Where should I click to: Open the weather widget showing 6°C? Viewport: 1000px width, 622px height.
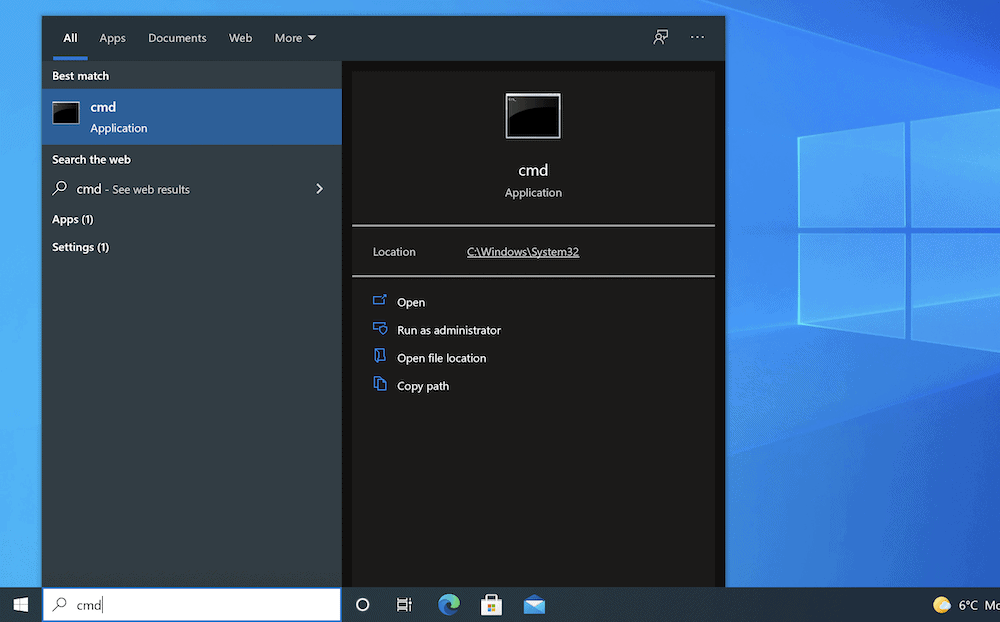tap(966, 605)
